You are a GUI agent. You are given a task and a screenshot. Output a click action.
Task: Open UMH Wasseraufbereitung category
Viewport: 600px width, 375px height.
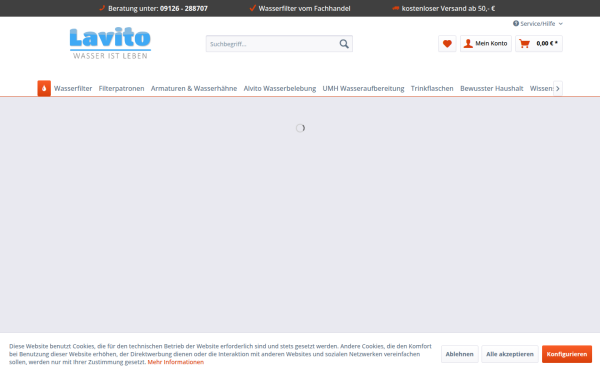point(363,88)
